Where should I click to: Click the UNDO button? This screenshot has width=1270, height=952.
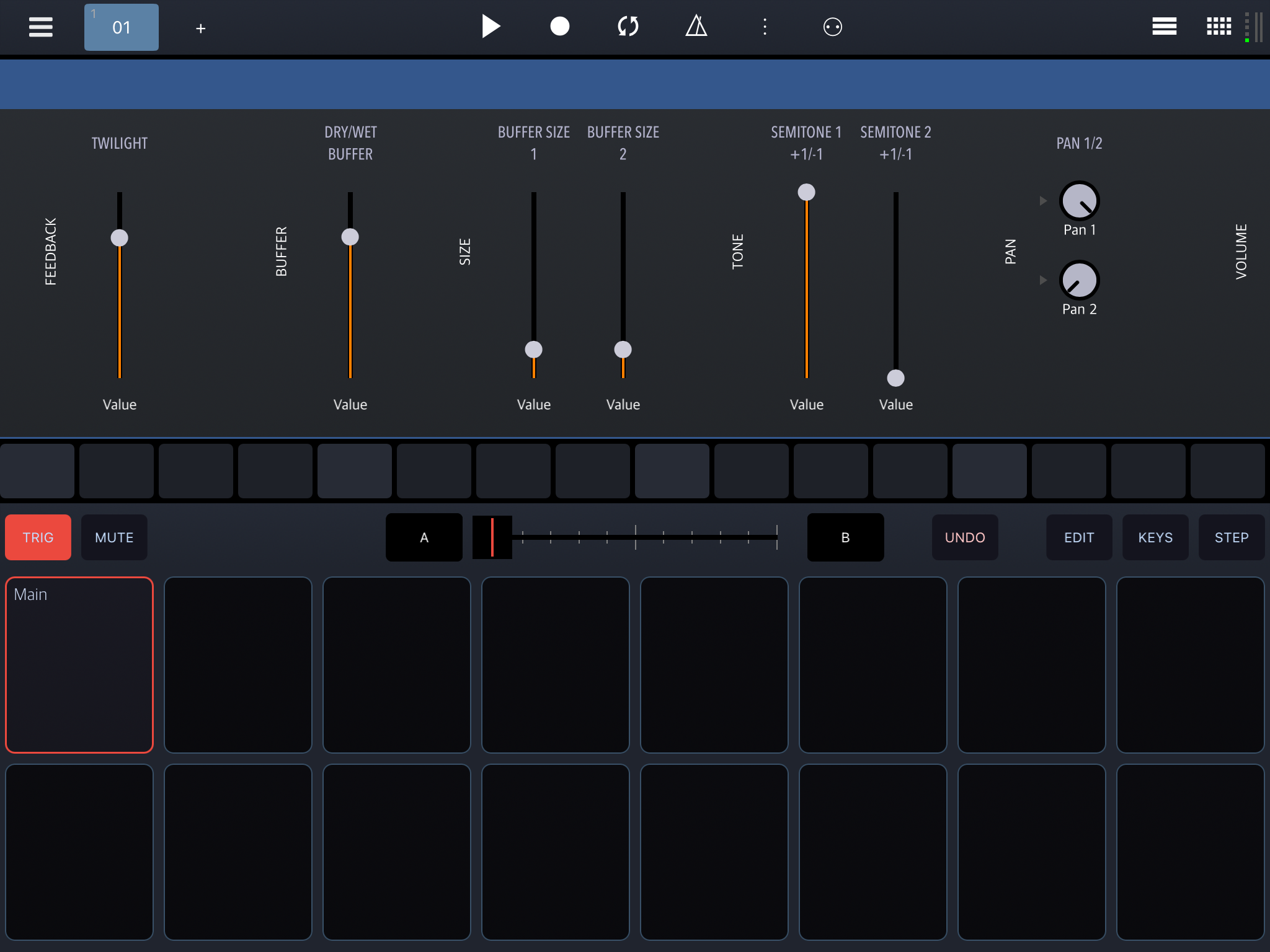tap(965, 537)
